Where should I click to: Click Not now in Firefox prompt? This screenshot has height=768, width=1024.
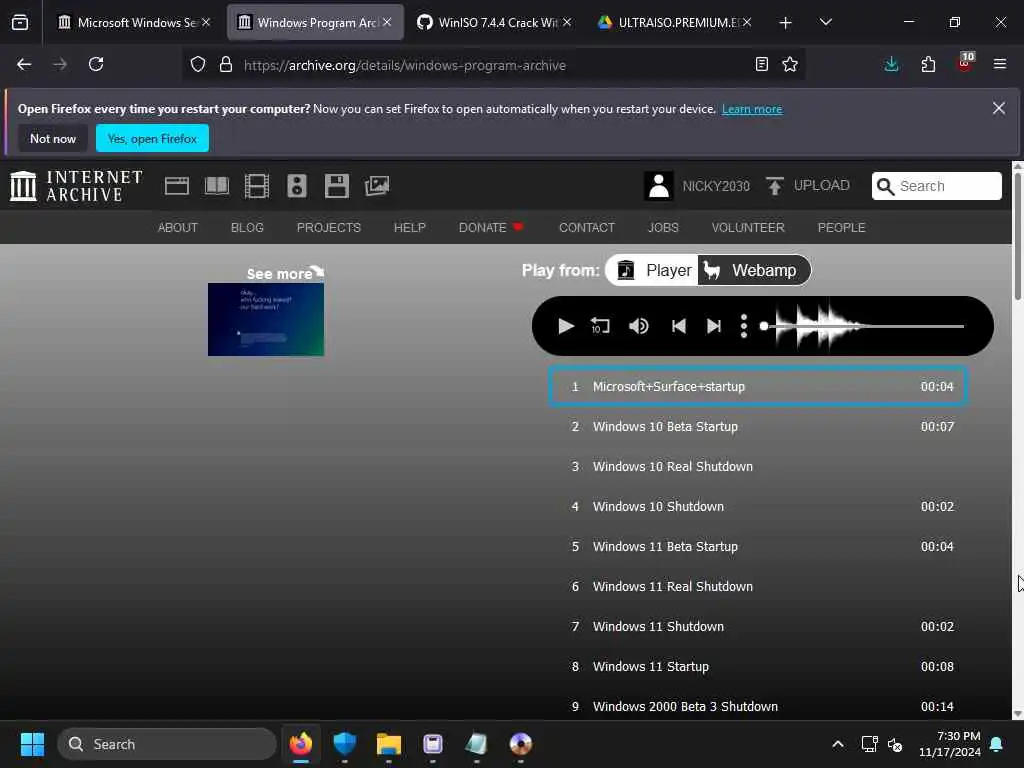coord(53,138)
